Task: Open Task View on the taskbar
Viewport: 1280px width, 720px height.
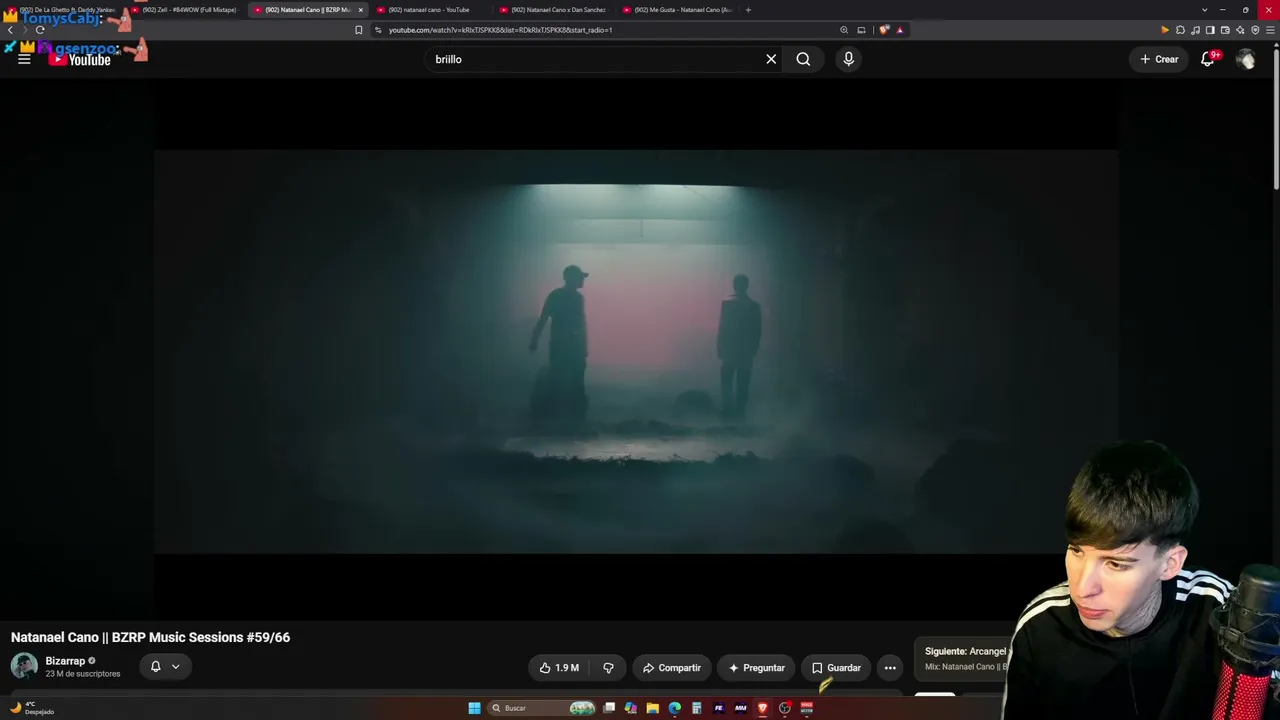Action: tap(608, 708)
